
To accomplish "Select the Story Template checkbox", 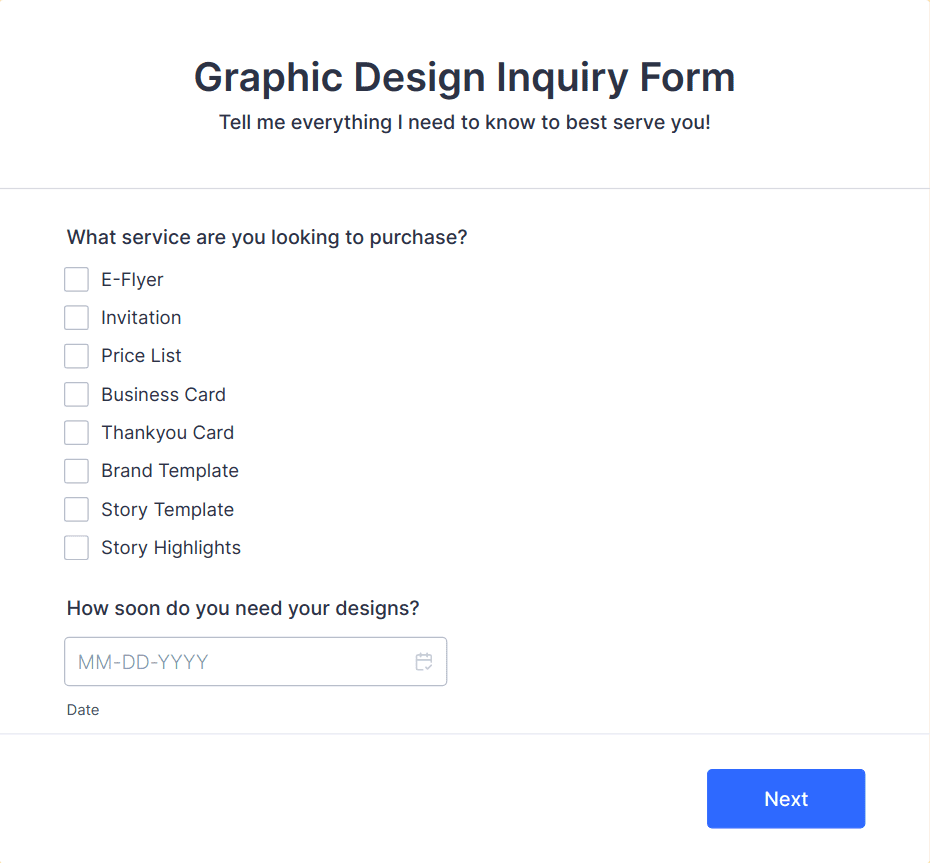I will pyautogui.click(x=77, y=509).
